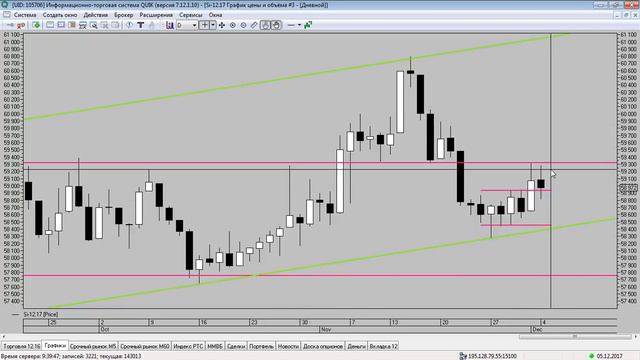Image resolution: width=640 pixels, height=360 pixels.
Task: Click the zoom in circle icon
Action: coord(233,25)
